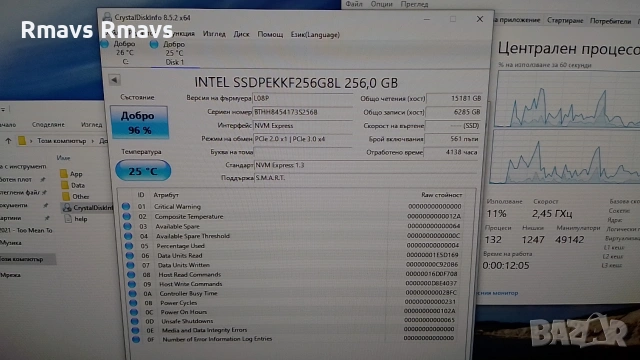Click the Available Spare Threshold status circle
The height and width of the screenshot is (360, 640).
pos(128,236)
